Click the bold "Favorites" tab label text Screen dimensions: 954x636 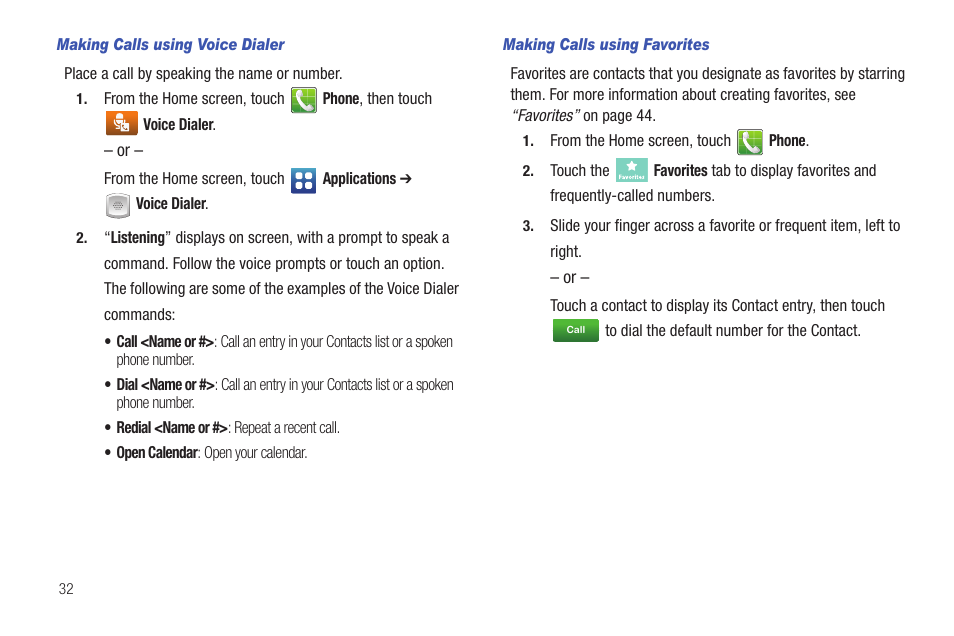680,171
